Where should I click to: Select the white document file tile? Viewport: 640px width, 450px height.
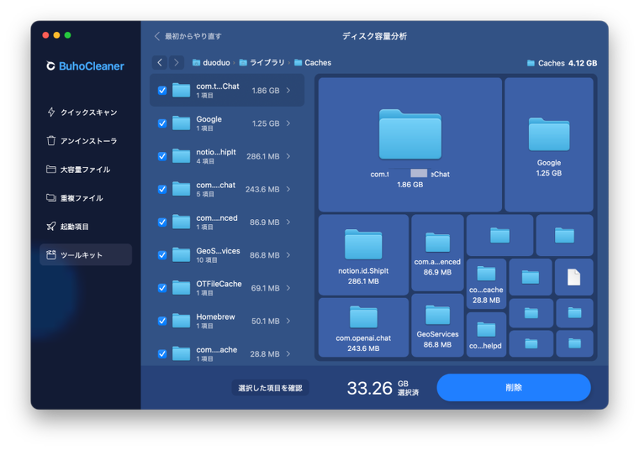(574, 277)
